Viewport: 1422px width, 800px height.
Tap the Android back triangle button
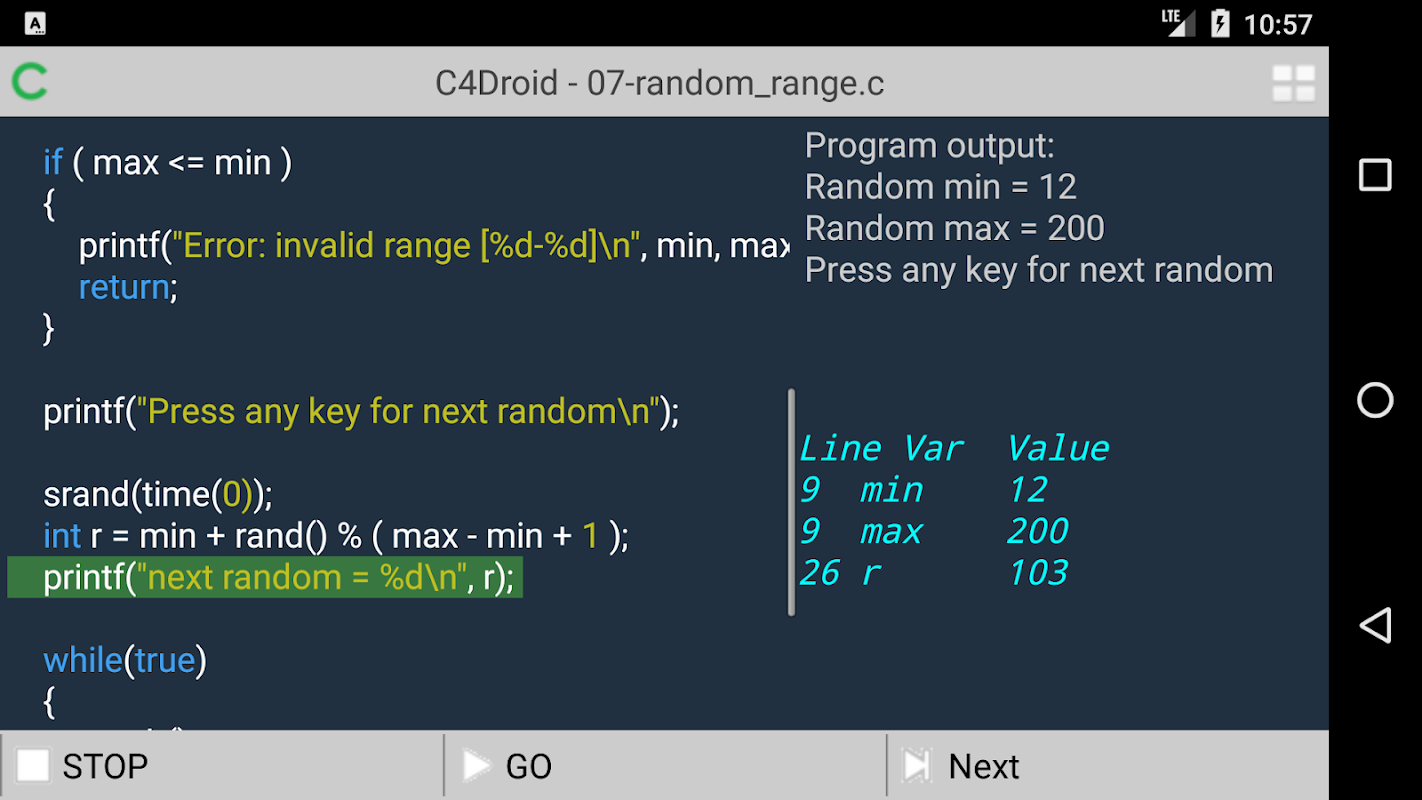[x=1375, y=625]
